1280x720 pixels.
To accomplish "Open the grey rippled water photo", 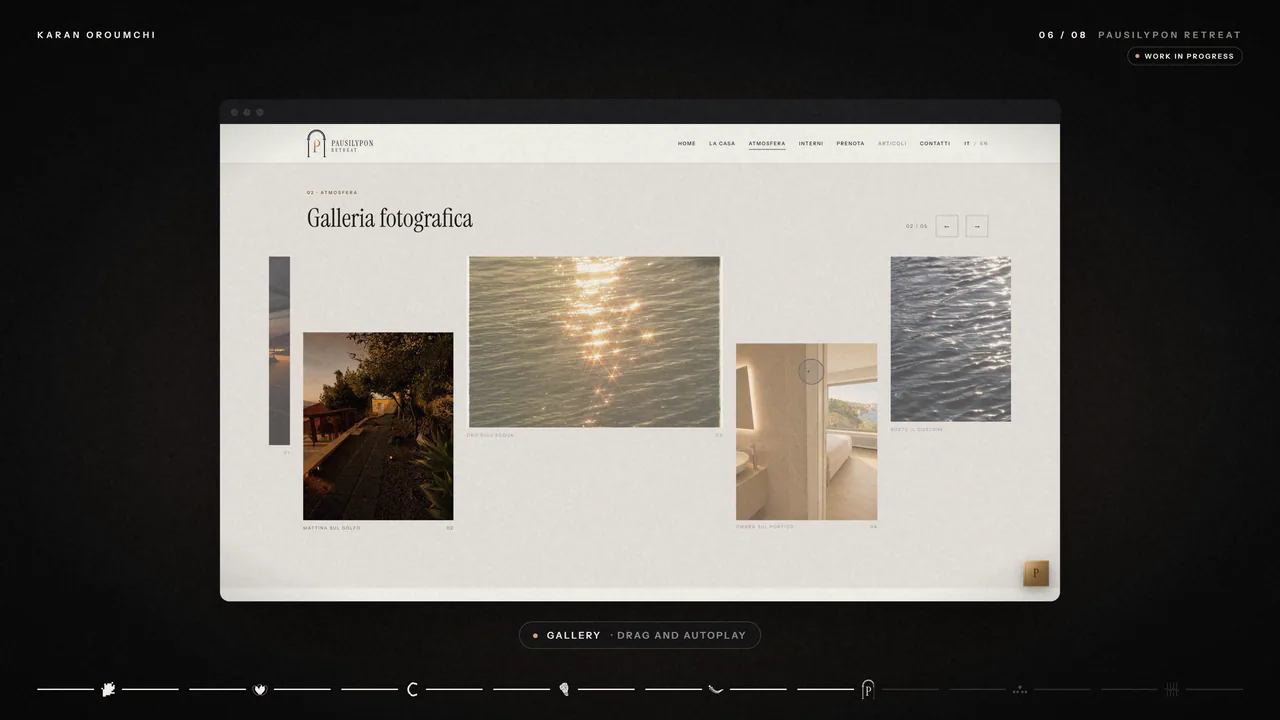I will tap(951, 339).
